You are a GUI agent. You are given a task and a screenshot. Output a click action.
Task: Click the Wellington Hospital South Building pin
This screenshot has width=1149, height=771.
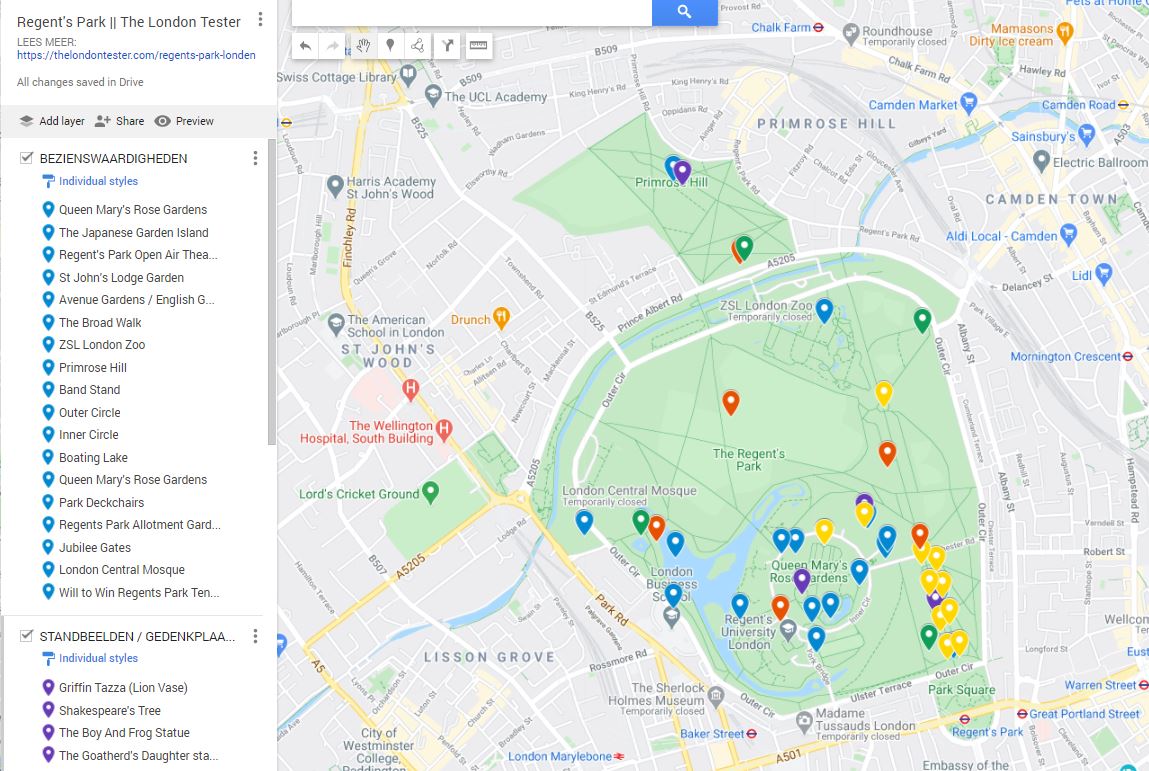click(x=444, y=429)
